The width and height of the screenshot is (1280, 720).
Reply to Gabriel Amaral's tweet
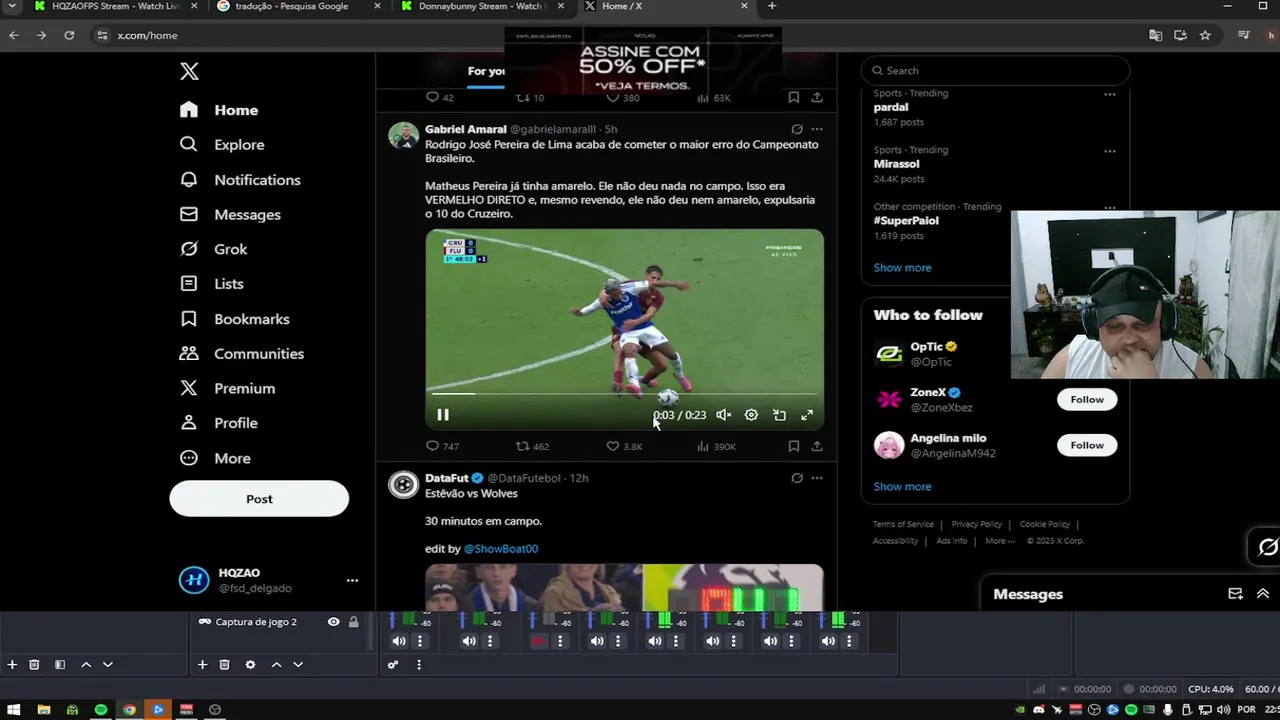[442, 446]
